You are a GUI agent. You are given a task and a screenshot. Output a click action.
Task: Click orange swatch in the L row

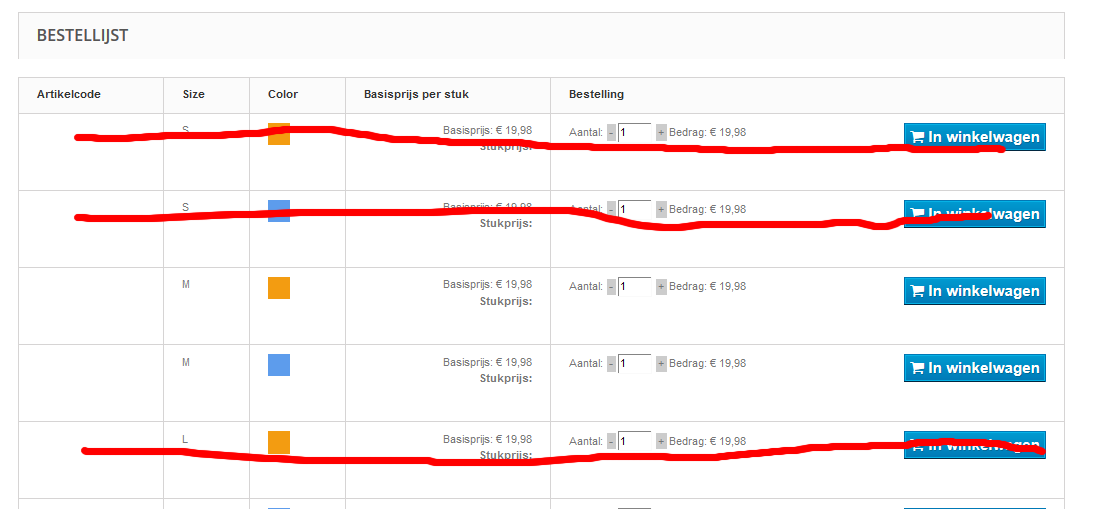279,442
